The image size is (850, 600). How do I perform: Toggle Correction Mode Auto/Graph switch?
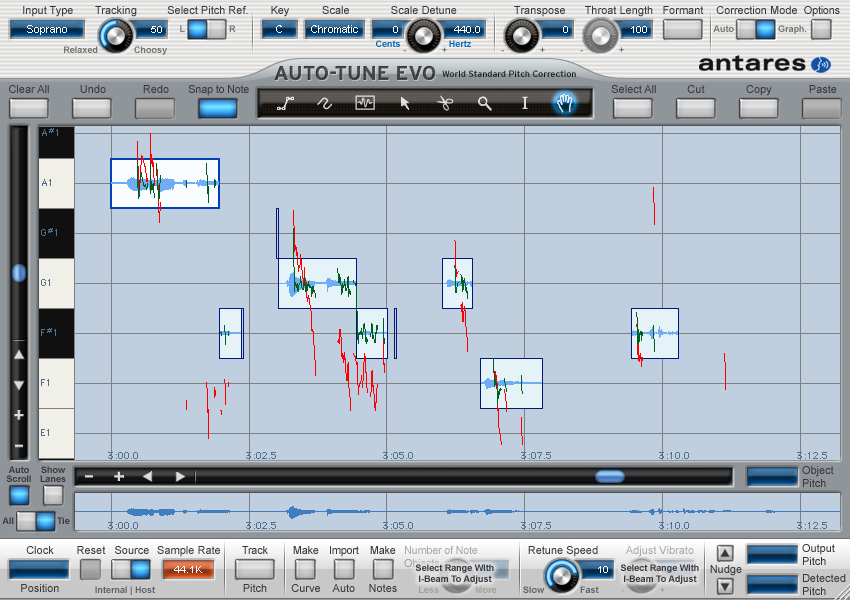[x=756, y=29]
